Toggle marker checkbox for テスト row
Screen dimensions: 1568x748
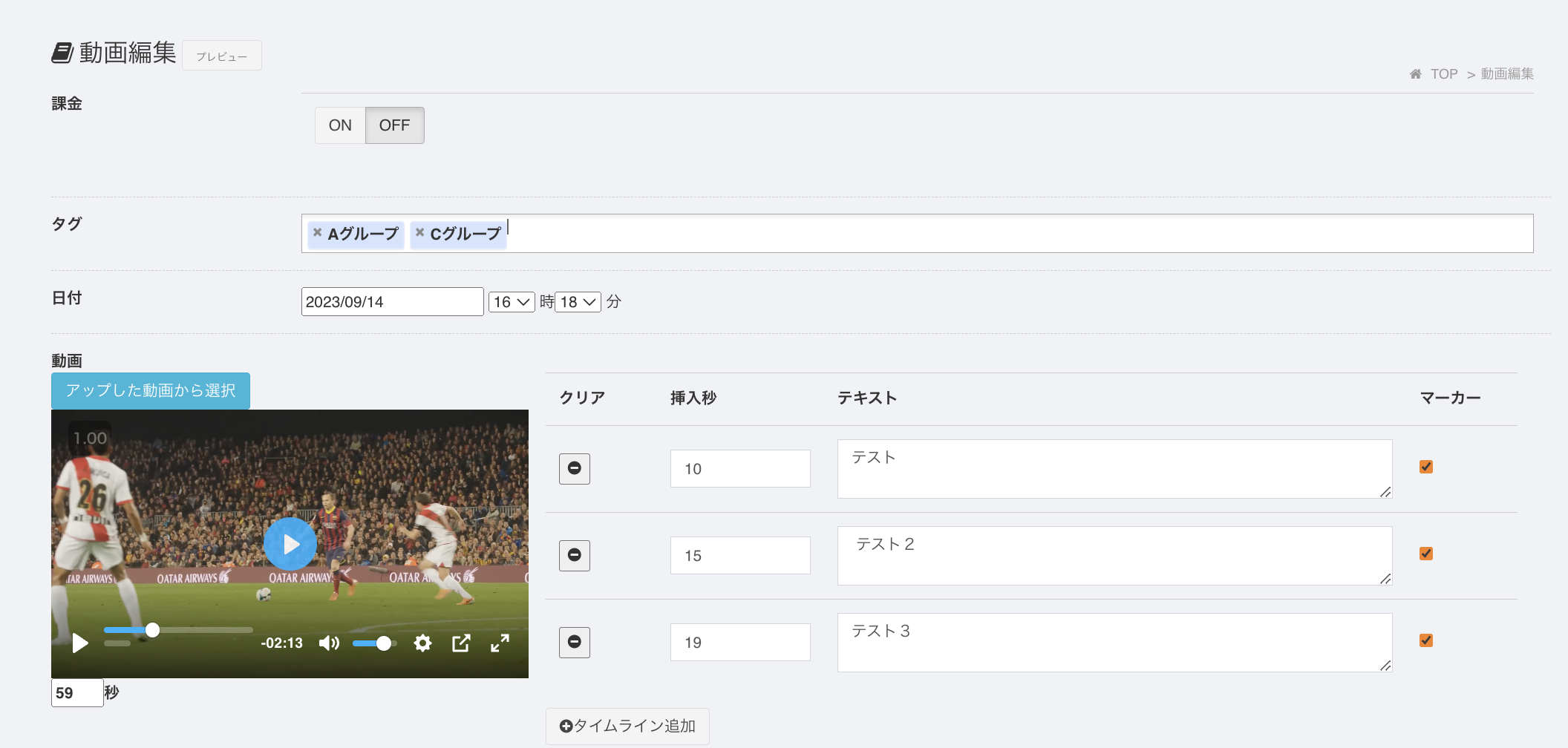pyautogui.click(x=1426, y=467)
